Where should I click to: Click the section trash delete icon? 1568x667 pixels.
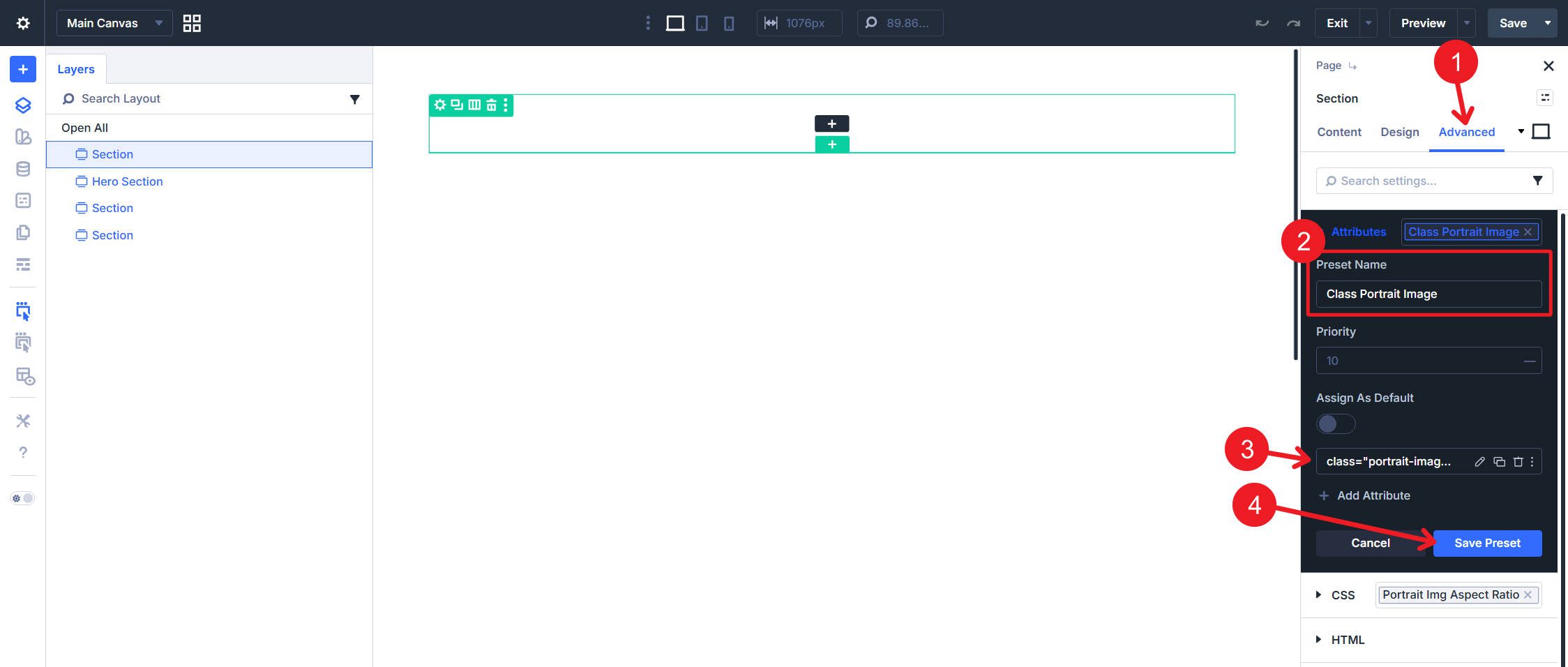[492, 105]
